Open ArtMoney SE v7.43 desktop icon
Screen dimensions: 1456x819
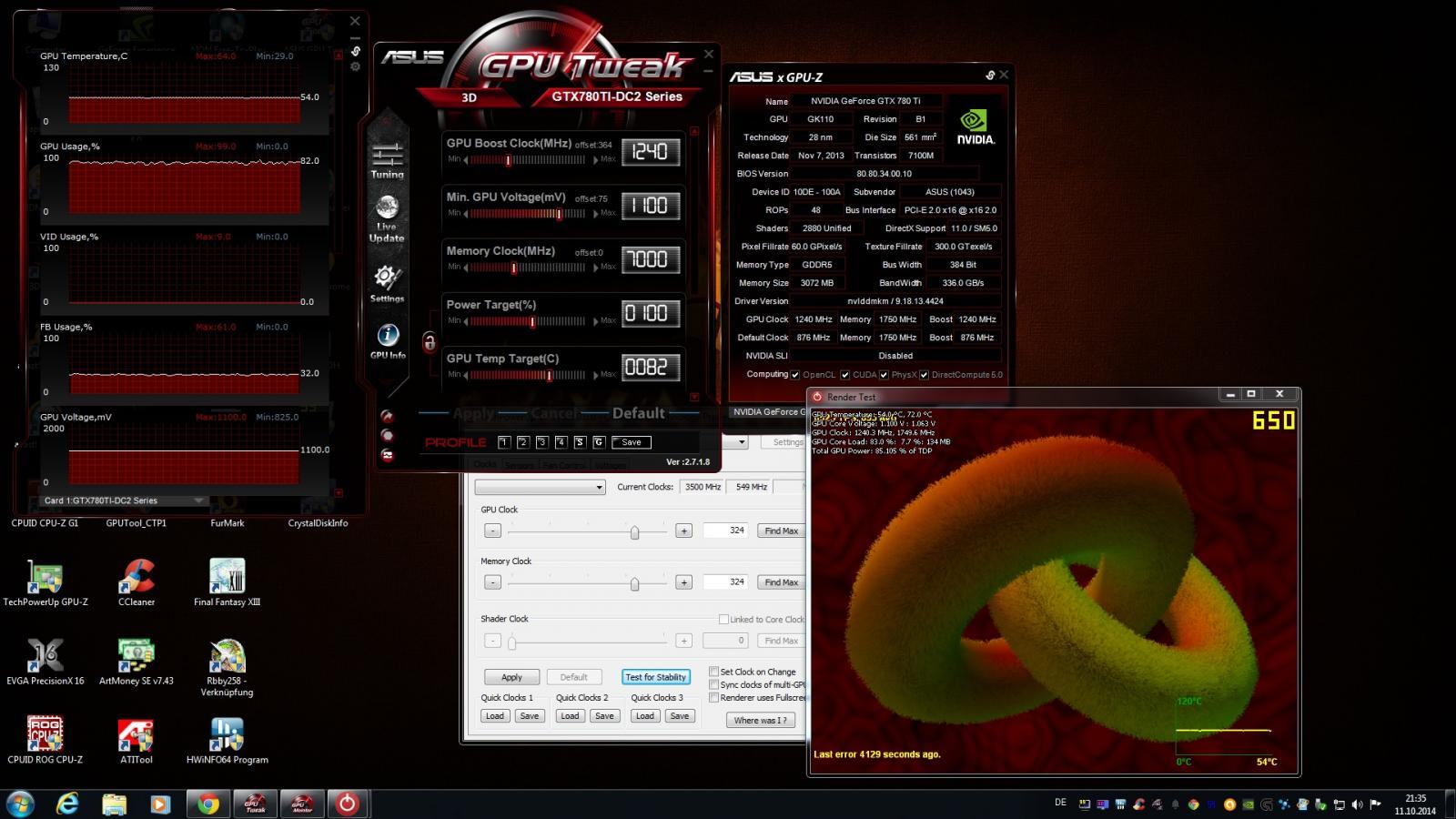point(136,662)
